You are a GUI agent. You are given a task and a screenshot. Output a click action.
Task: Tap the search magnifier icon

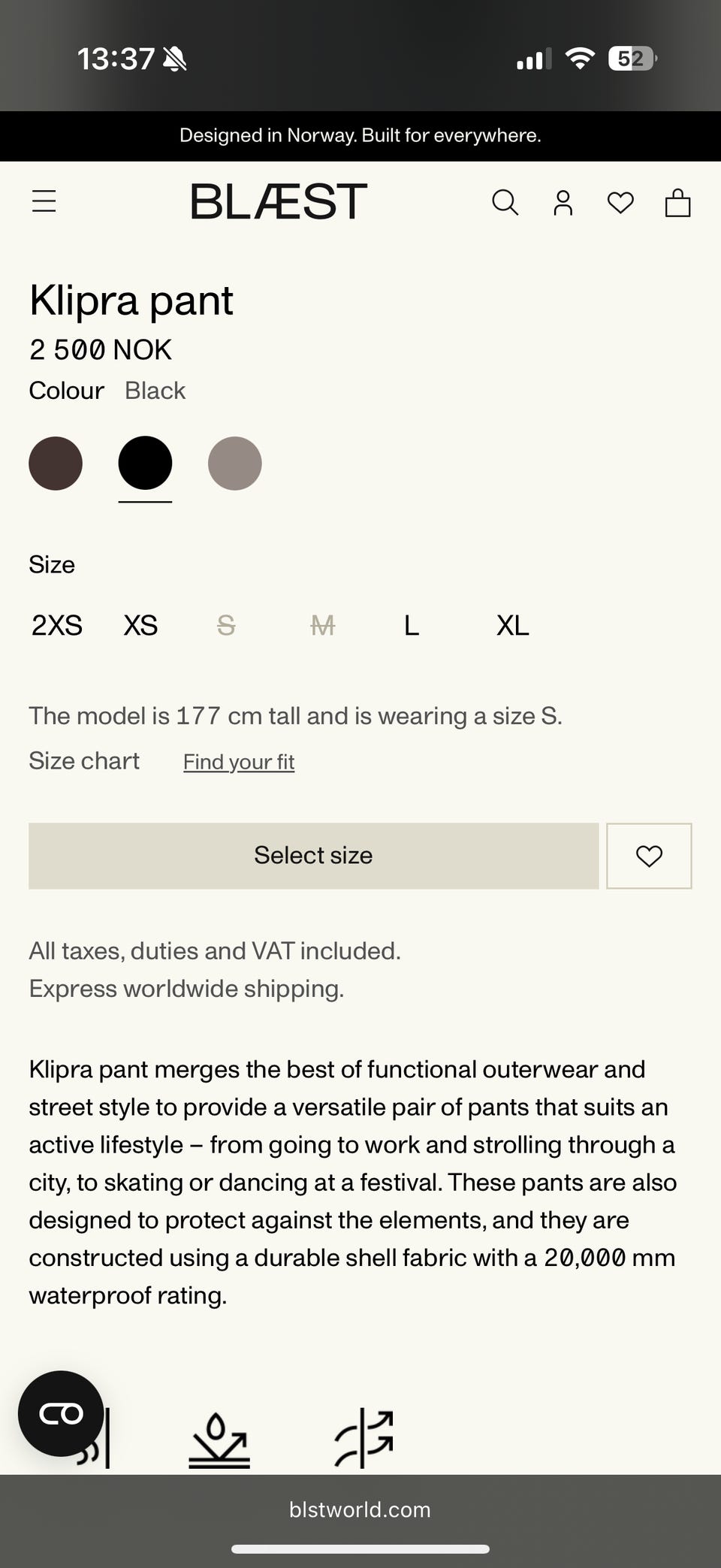tap(505, 202)
